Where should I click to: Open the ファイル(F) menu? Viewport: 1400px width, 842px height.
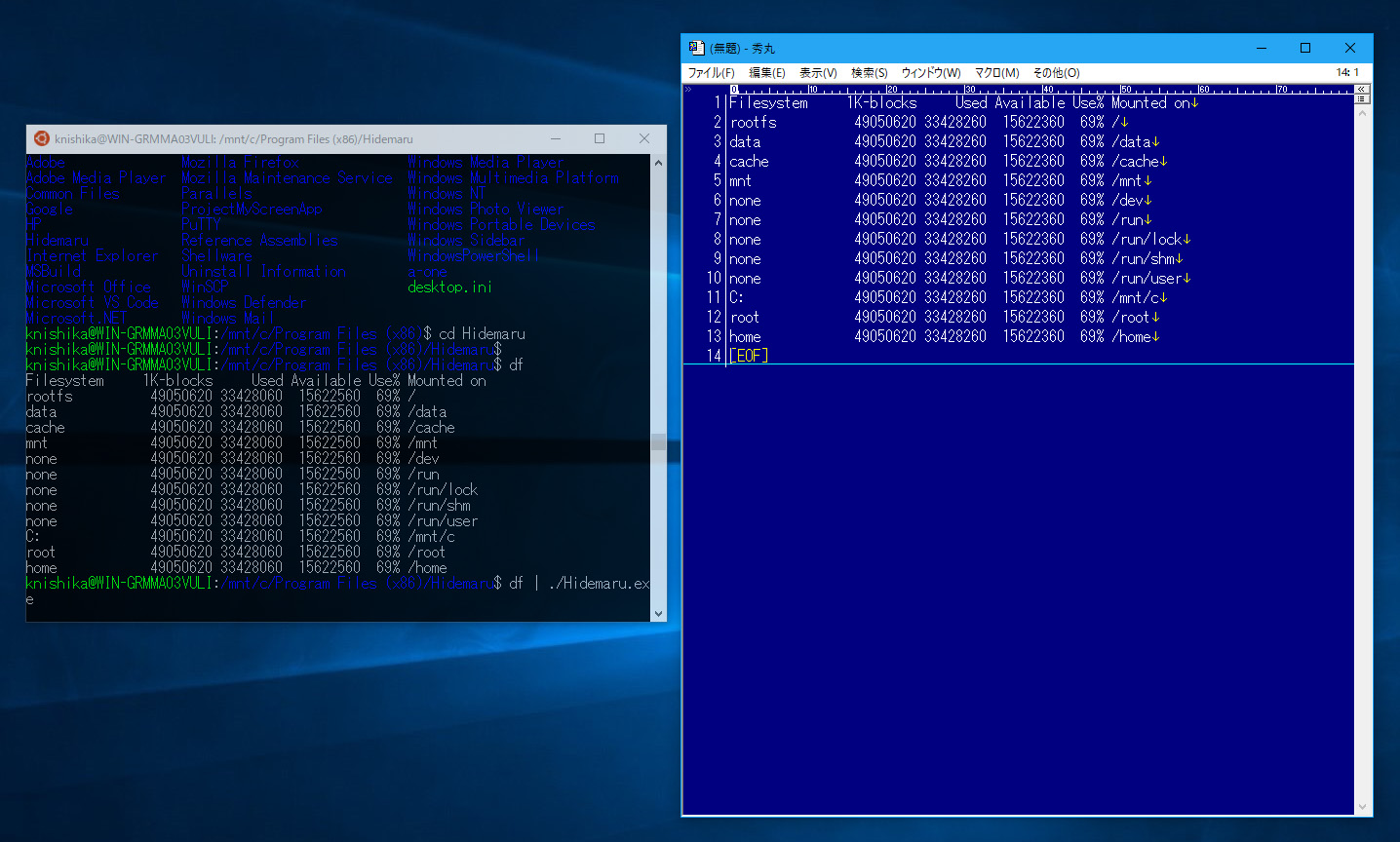point(711,73)
